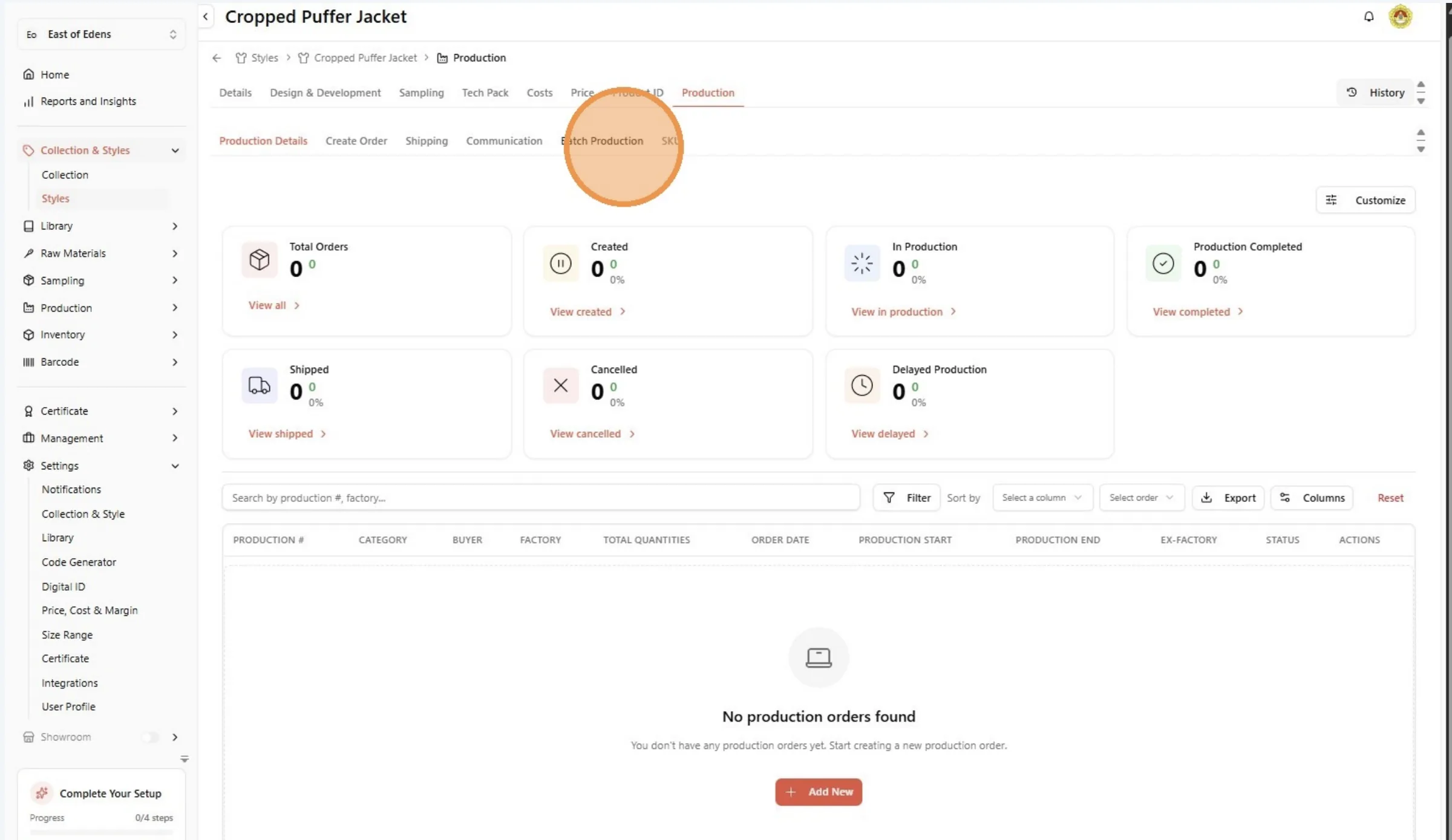This screenshot has height=840, width=1452.
Task: Open the Shipping sub-tab
Action: coord(427,141)
